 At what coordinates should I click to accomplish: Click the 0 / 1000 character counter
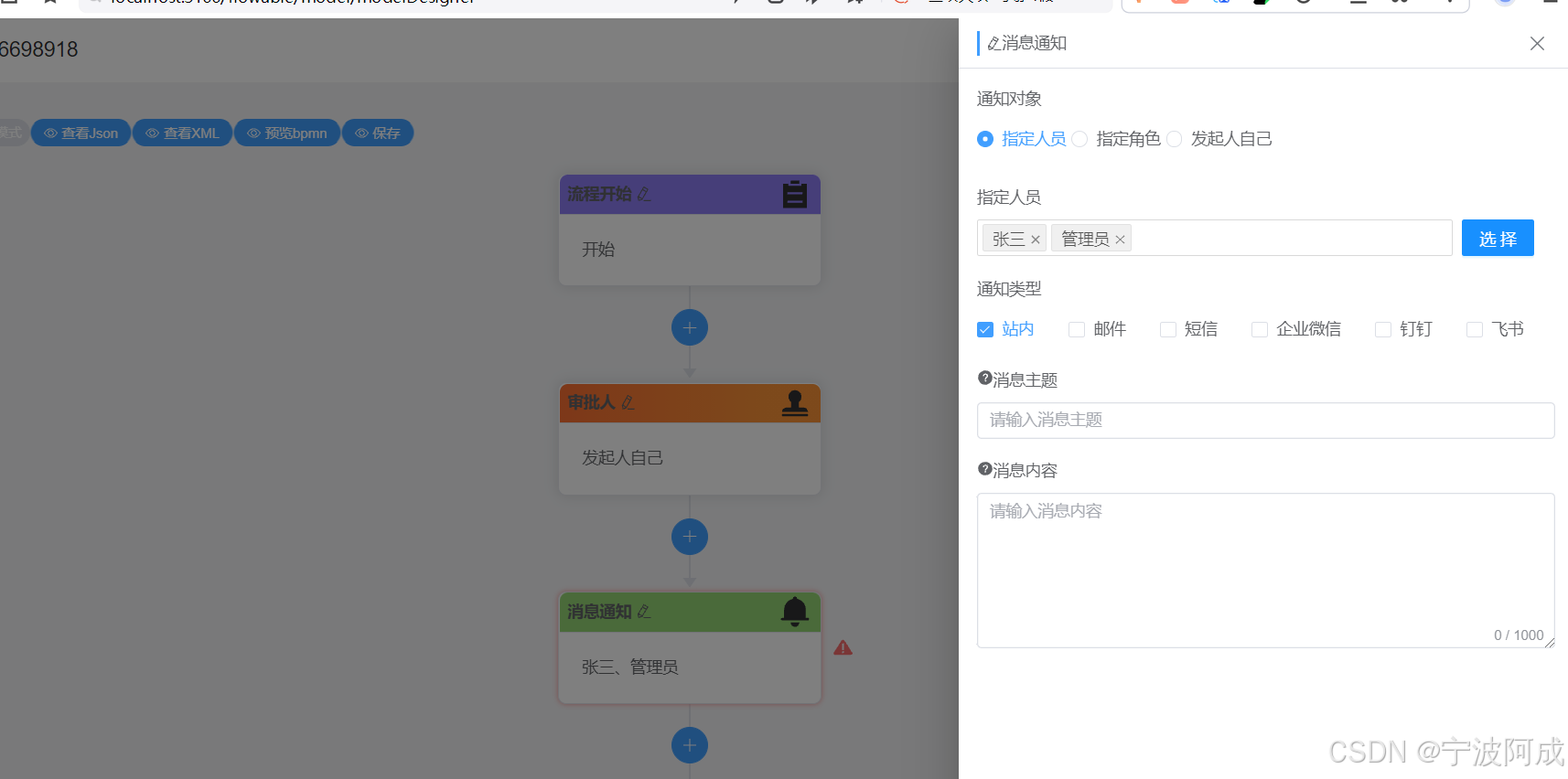(1519, 635)
